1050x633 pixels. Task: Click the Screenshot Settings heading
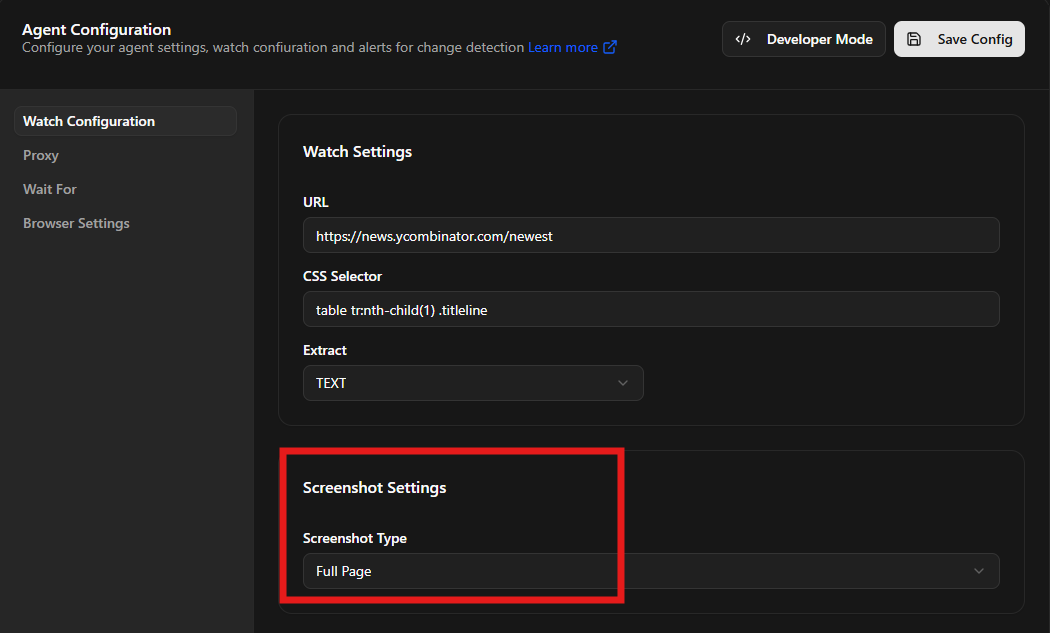[374, 488]
